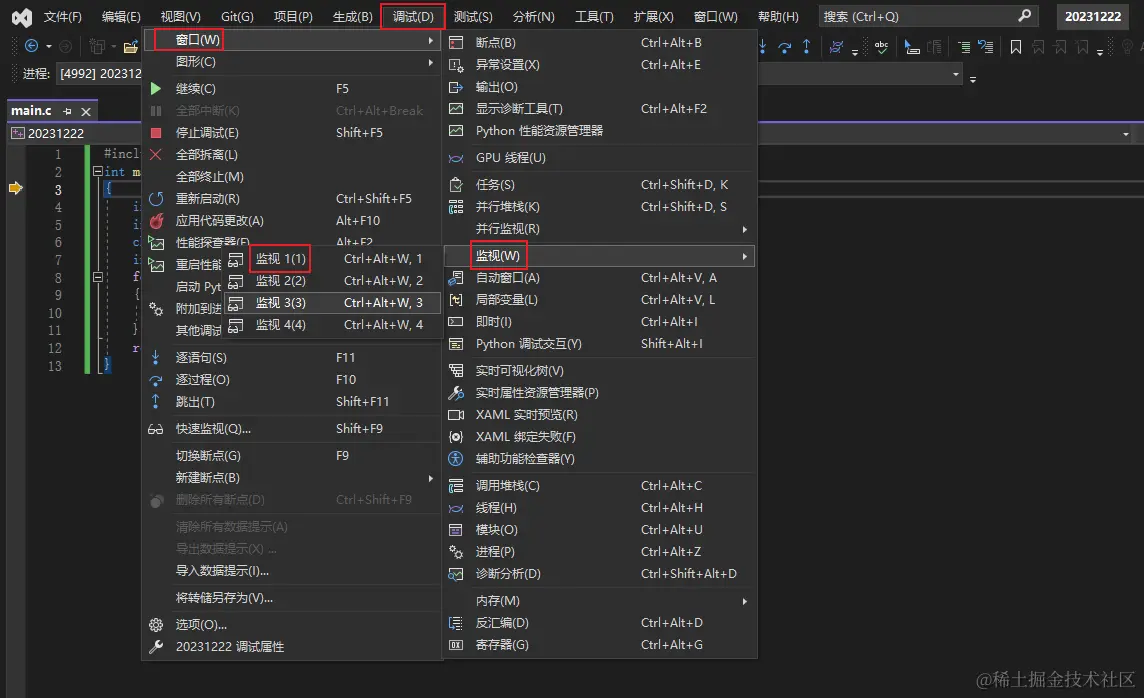
Task: Click Python 调试交互(Y) icon
Action: pyautogui.click(x=456, y=344)
